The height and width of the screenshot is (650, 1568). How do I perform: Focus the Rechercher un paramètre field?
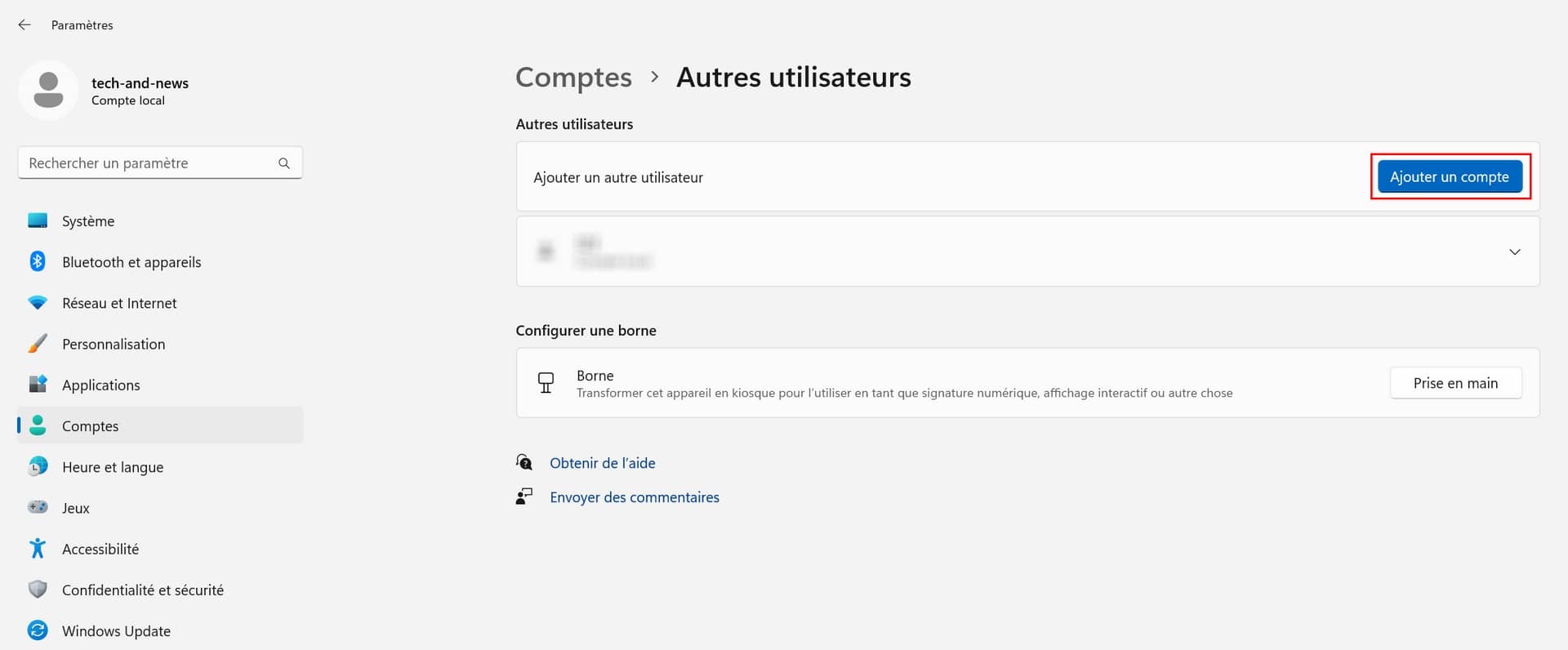pyautogui.click(x=147, y=163)
